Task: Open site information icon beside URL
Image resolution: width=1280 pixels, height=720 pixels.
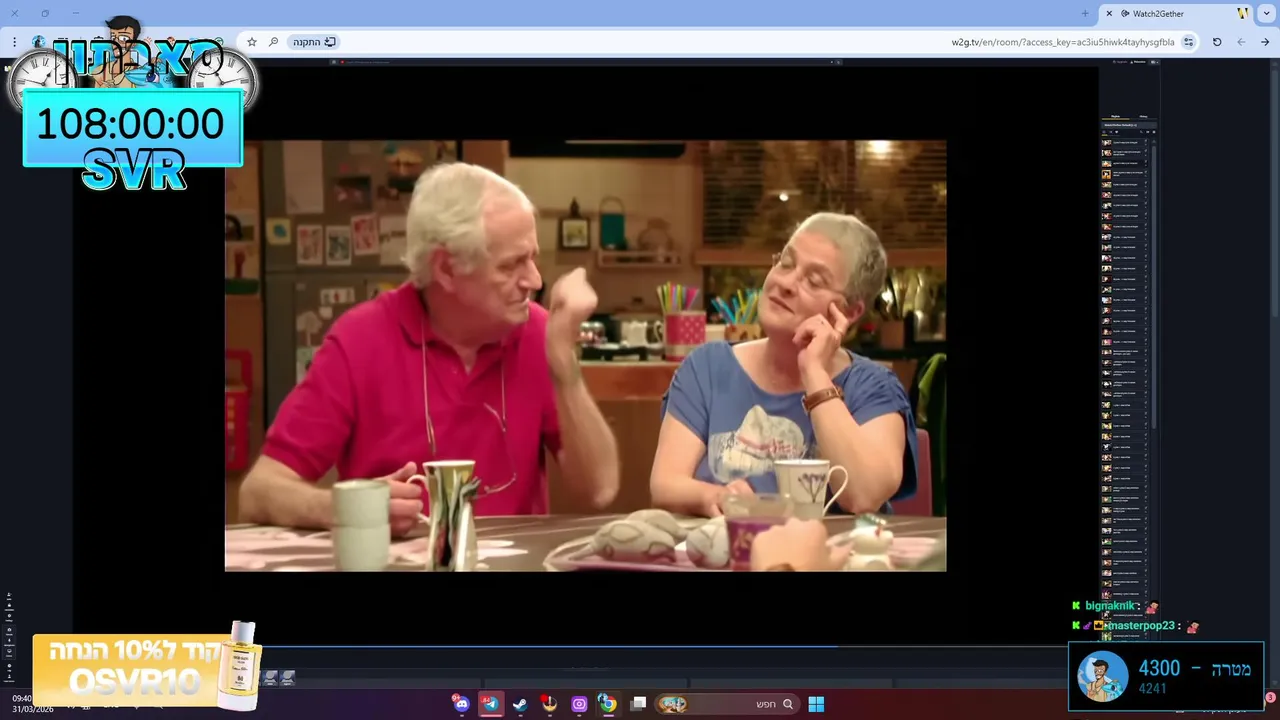Action: pyautogui.click(x=1188, y=42)
